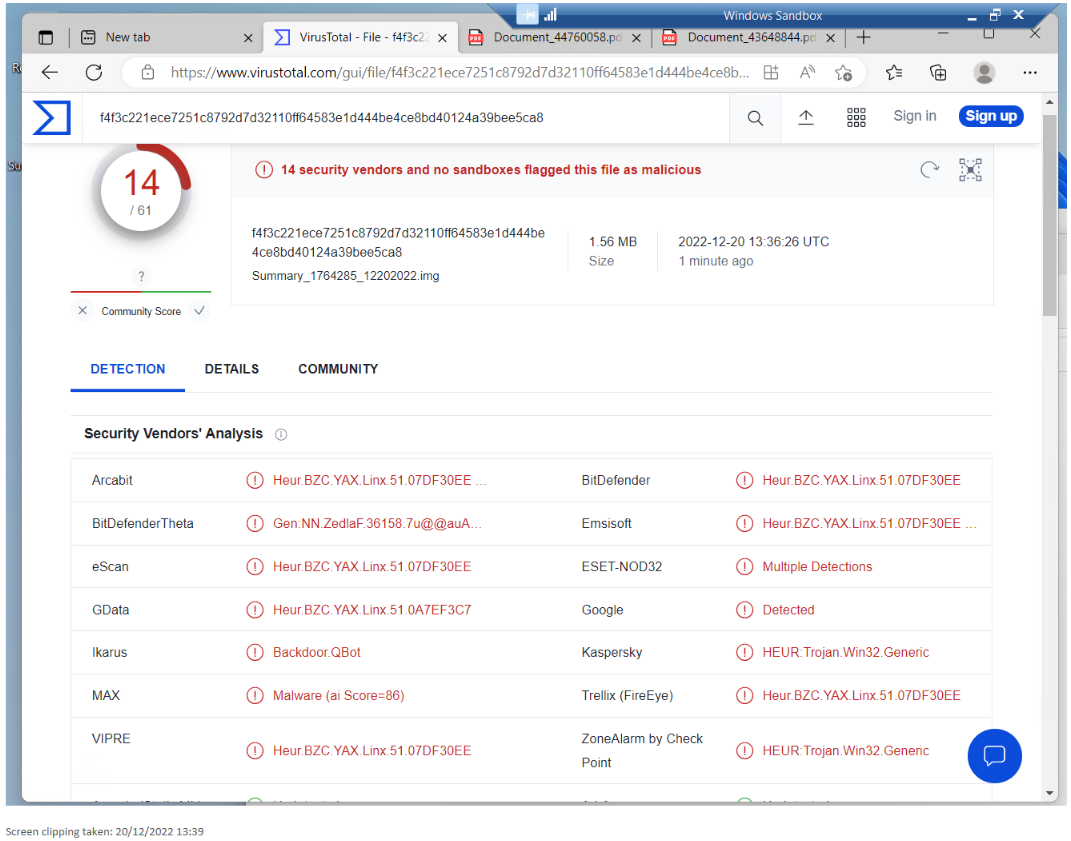Click the Emsisoft vendor name
Image resolution: width=1071 pixels, height=841 pixels.
pos(607,523)
